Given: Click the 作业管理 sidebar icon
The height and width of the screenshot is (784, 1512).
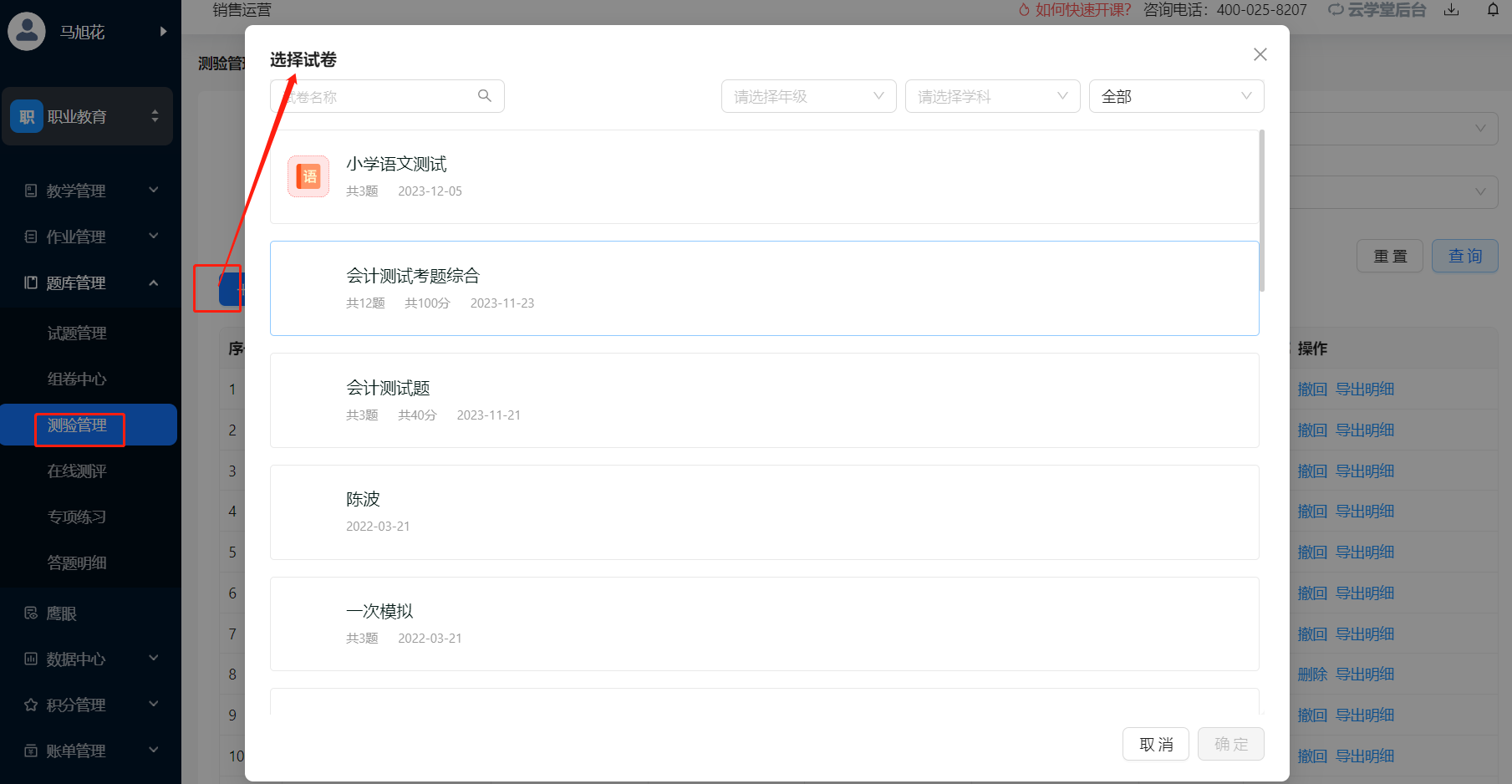Looking at the screenshot, I should 31,237.
